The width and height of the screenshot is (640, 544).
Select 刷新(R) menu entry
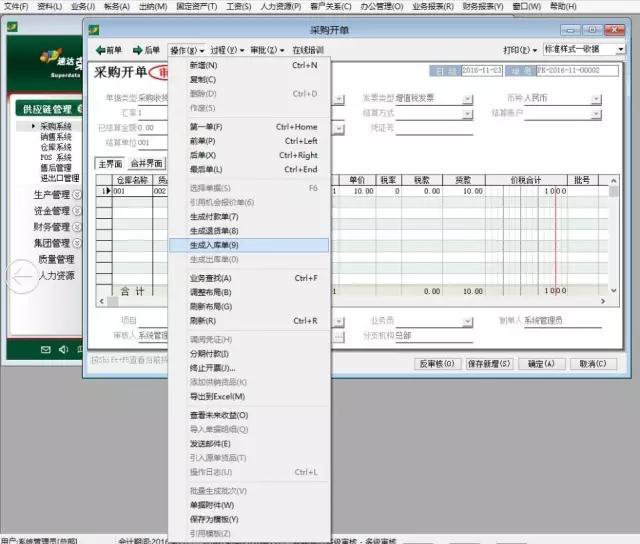click(x=249, y=321)
